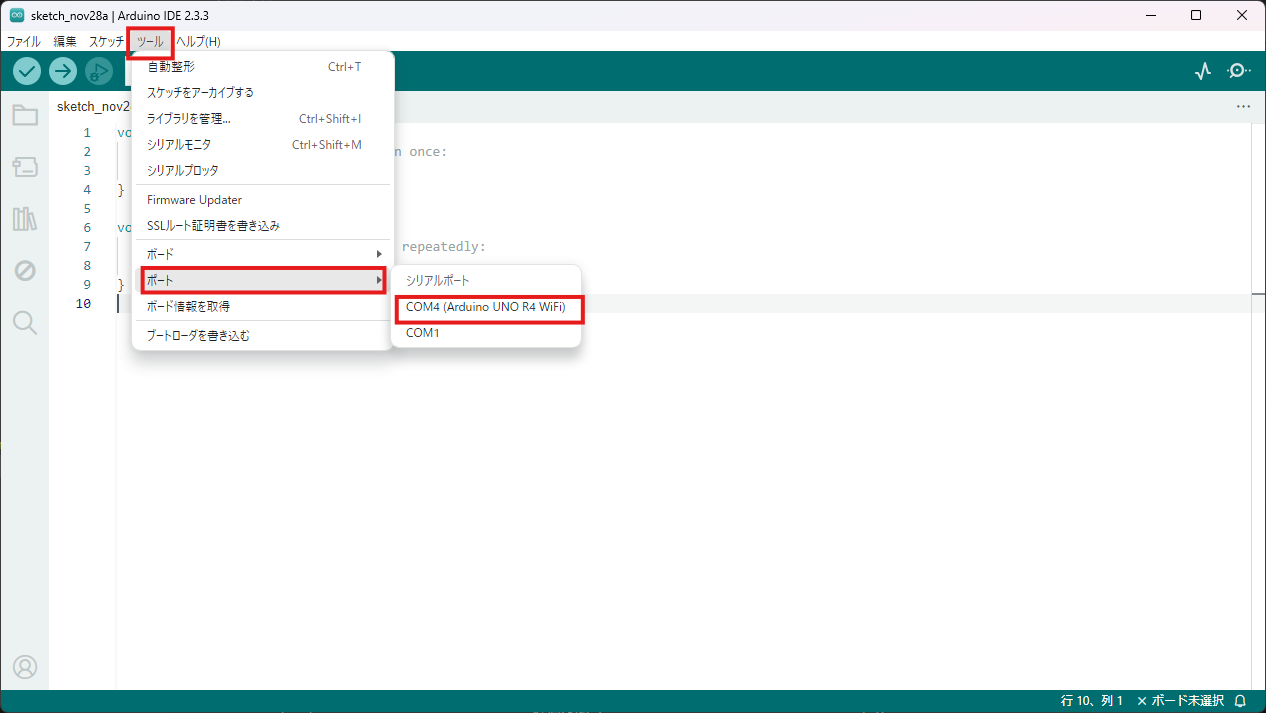Image resolution: width=1266 pixels, height=713 pixels.
Task: Choose 自動整形 from the tools menu
Action: point(171,66)
